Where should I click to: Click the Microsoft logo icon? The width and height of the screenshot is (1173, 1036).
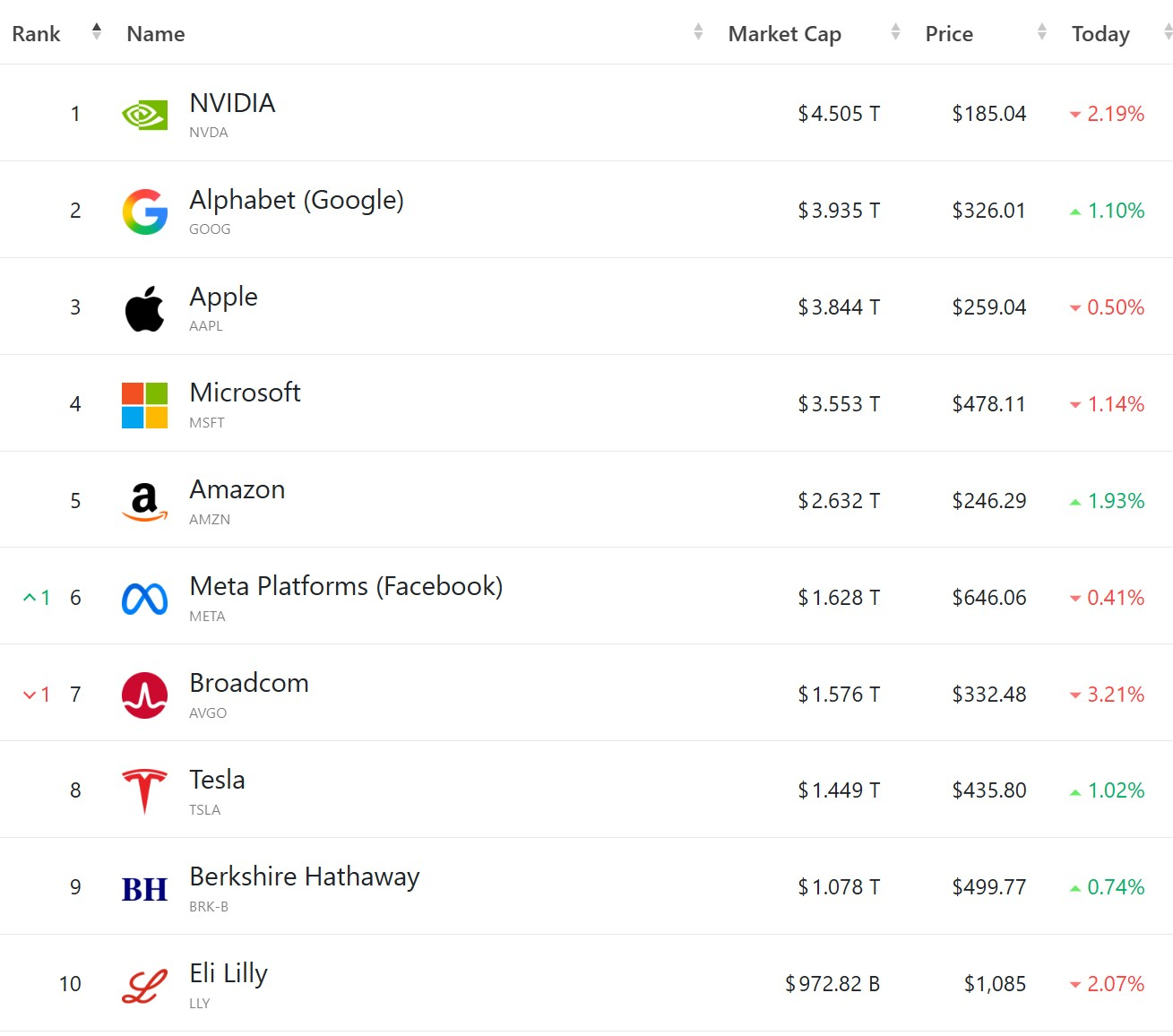click(144, 405)
